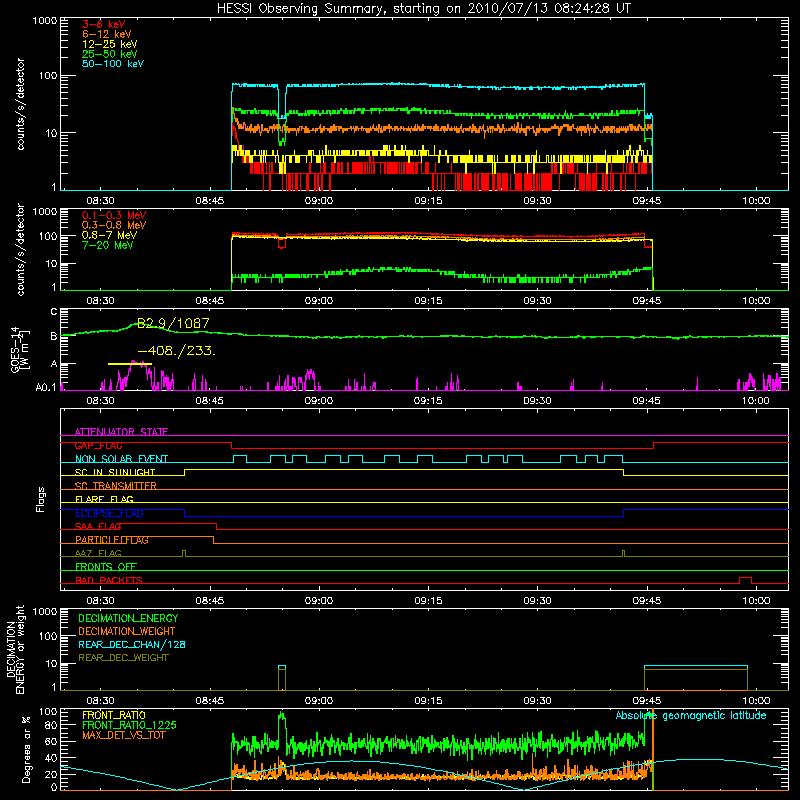This screenshot has height=800, width=800.
Task: Click the 0.8-7 MeV legend entry
Action: pyautogui.click(x=109, y=235)
